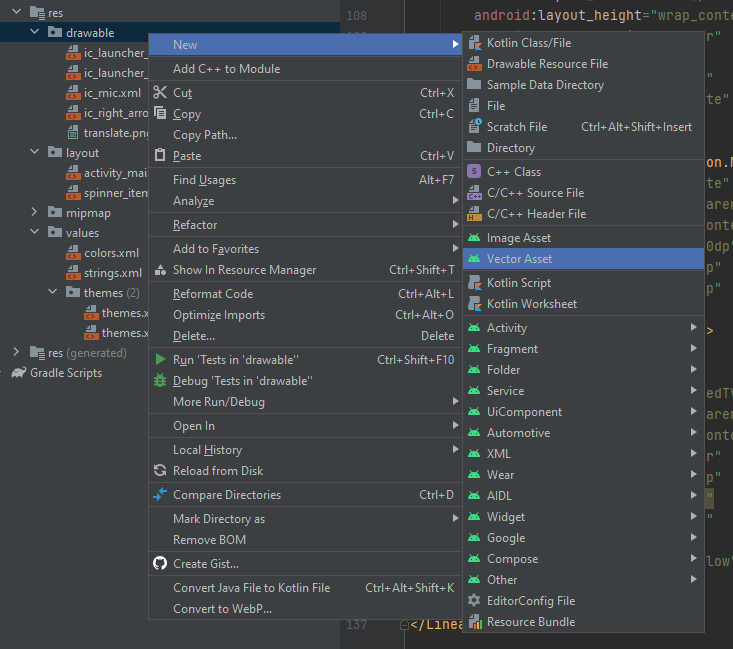Choose Reformat Code
This screenshot has width=733, height=649.
click(x=305, y=294)
